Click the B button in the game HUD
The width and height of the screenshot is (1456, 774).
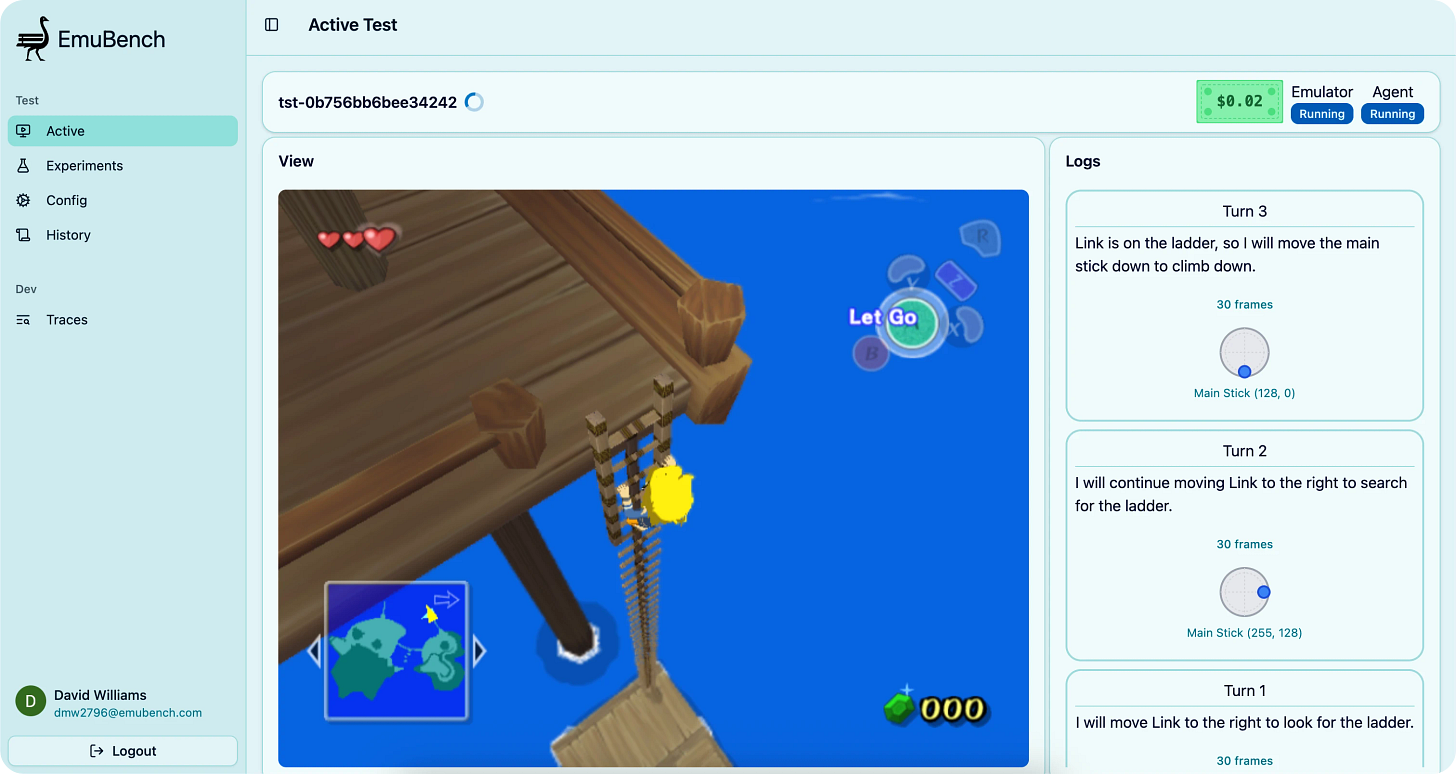pyautogui.click(x=871, y=352)
